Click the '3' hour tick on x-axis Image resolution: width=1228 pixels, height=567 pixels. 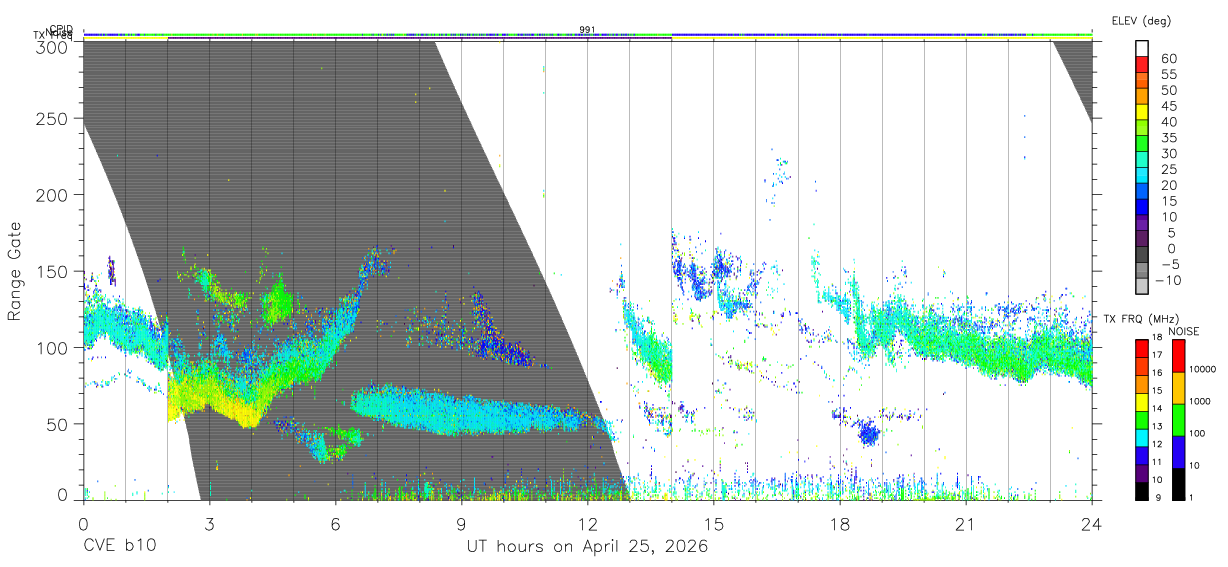pos(209,523)
